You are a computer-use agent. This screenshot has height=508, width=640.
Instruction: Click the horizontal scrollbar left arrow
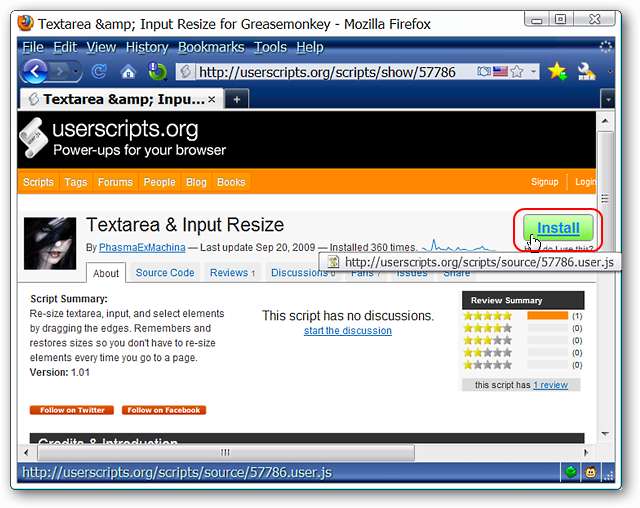[x=27, y=452]
